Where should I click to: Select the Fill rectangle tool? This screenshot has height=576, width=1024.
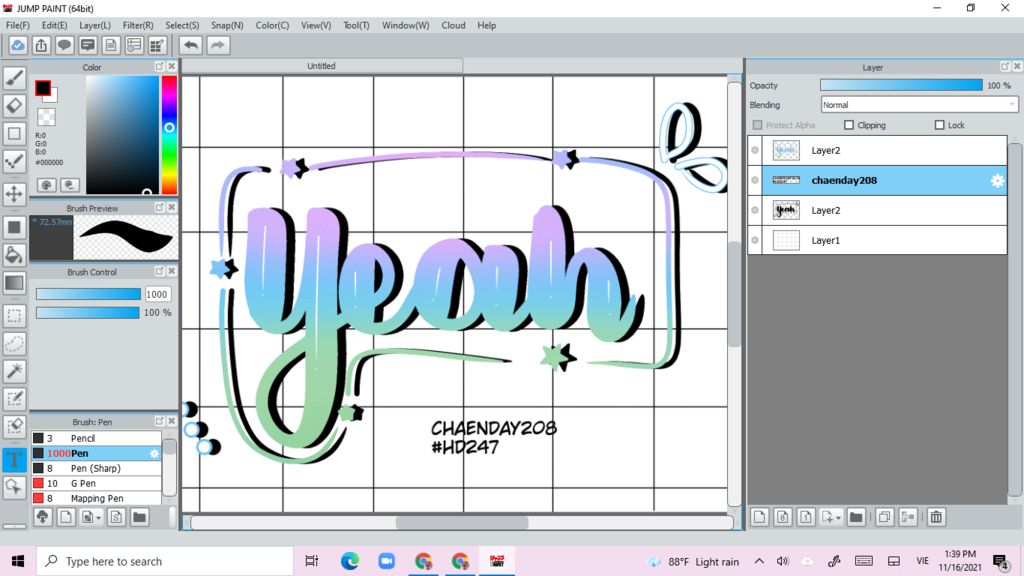[x=14, y=227]
